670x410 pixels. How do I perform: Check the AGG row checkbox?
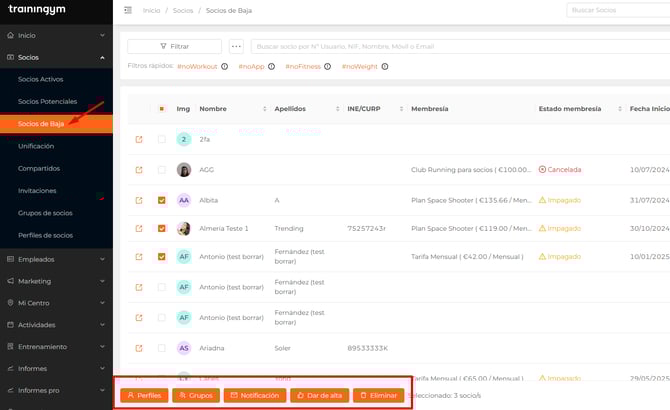(x=162, y=170)
